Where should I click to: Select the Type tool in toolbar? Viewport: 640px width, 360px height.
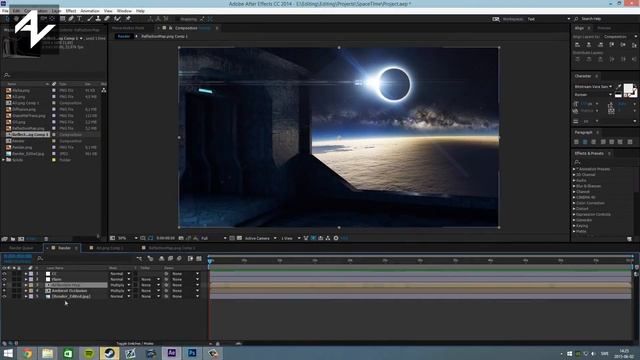pos(80,19)
